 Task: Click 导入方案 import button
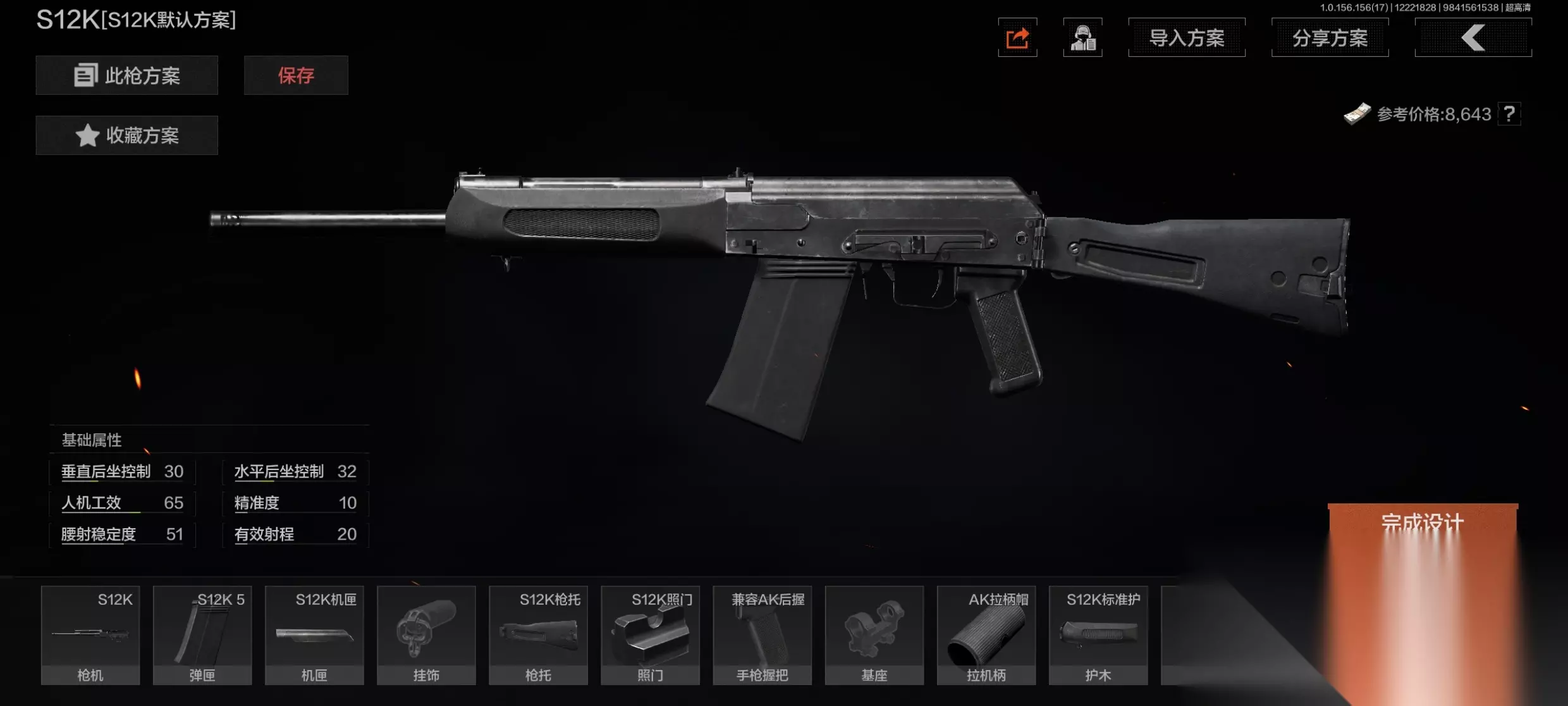(1187, 38)
